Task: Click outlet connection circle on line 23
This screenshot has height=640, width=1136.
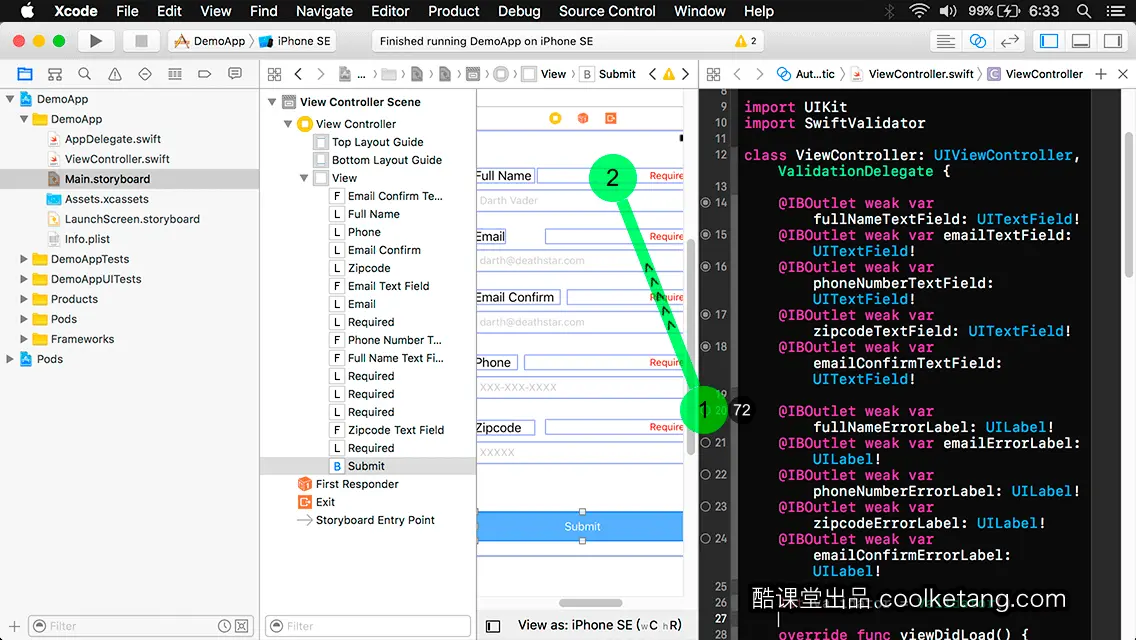Action: tap(705, 506)
